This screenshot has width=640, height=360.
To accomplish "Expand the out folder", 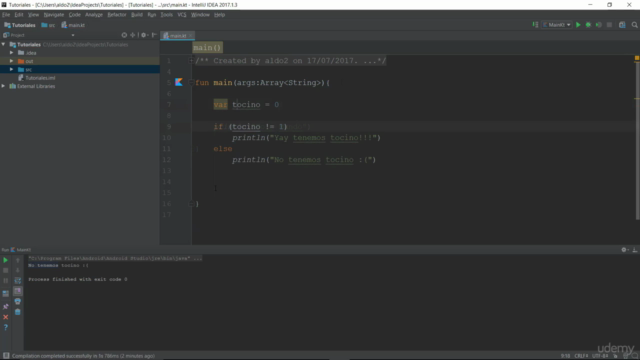I will pos(11,61).
